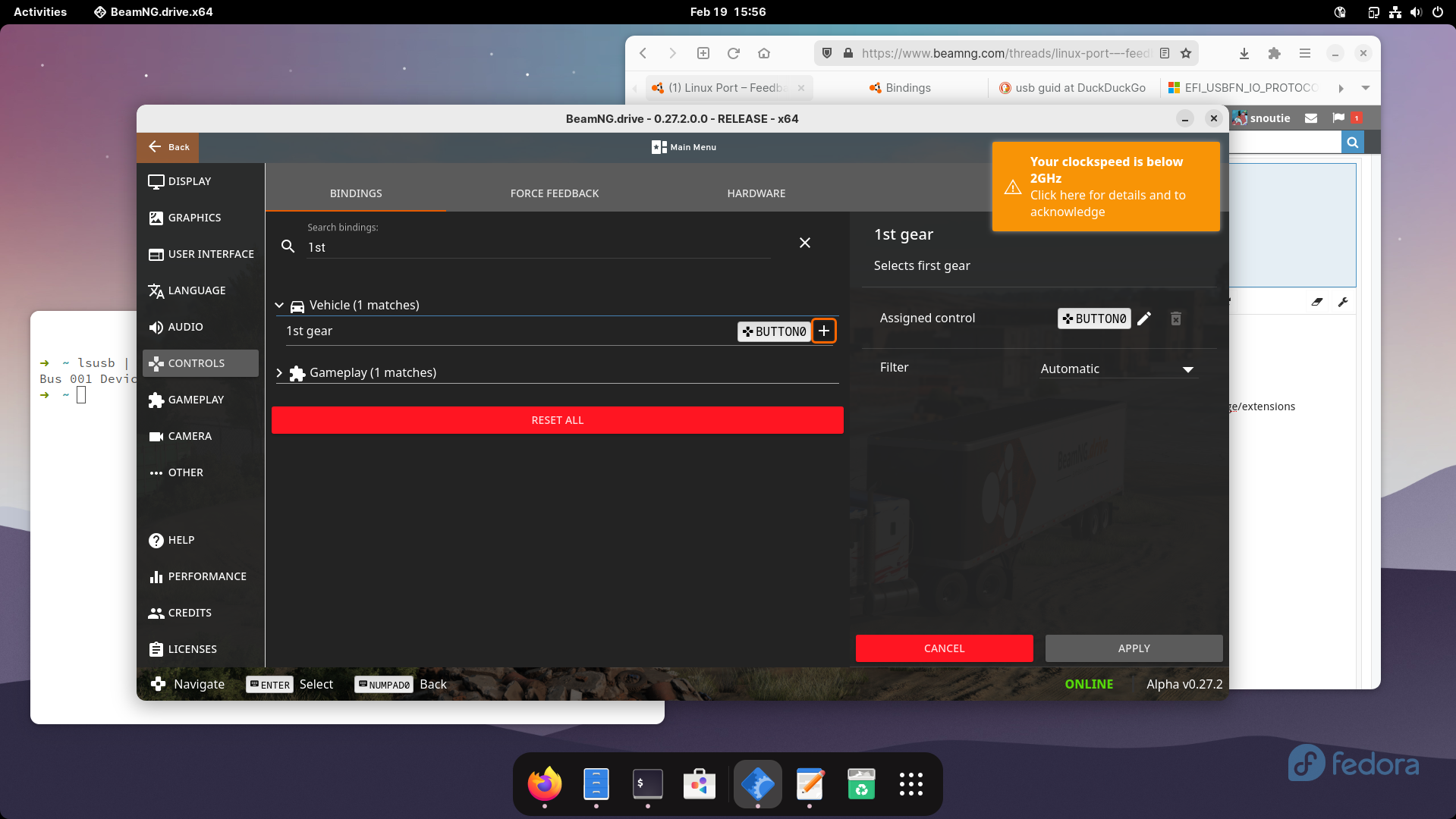Switch to the Force Feedback tab

[x=555, y=193]
